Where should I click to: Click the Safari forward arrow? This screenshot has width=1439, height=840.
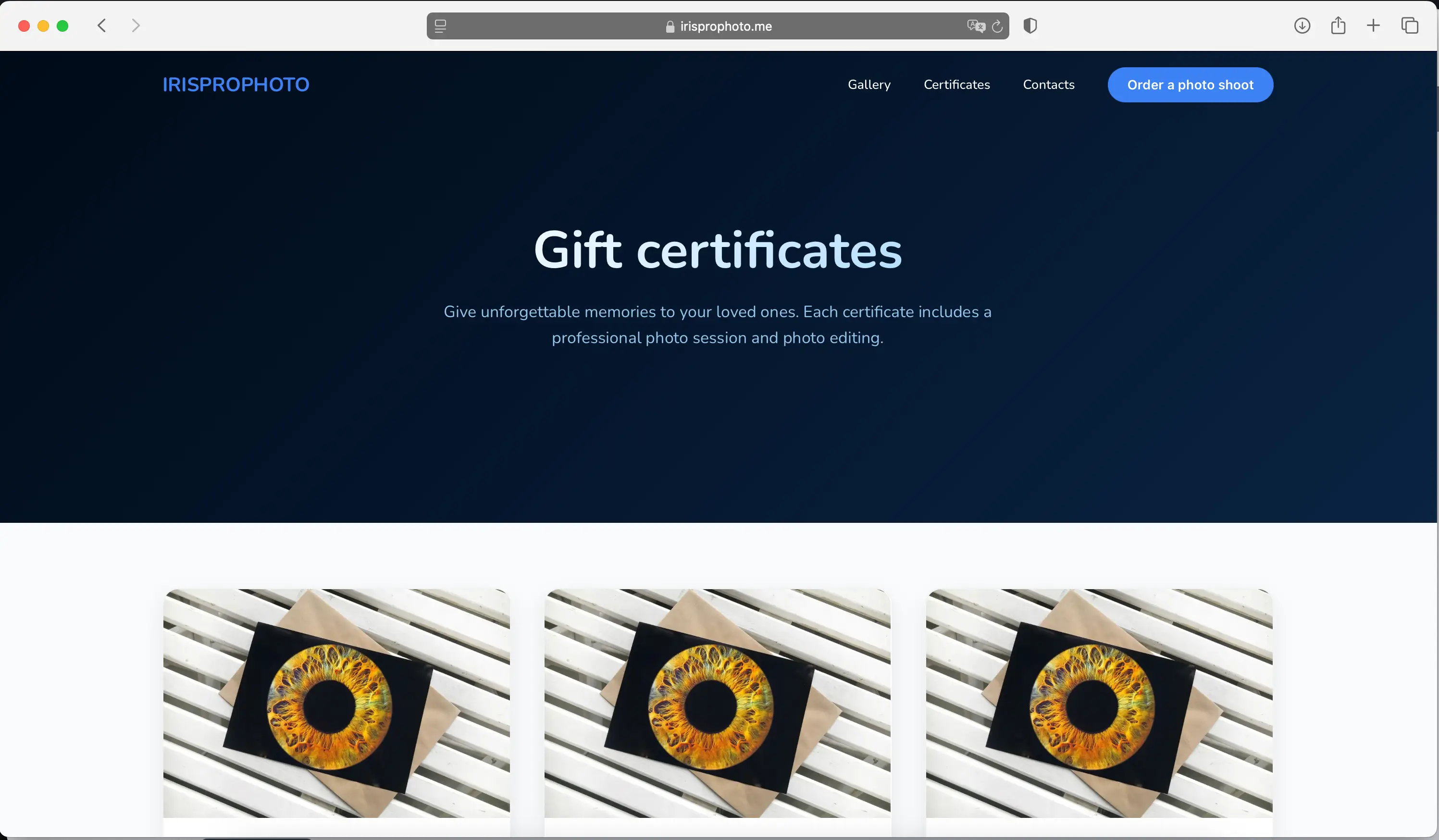pos(136,25)
